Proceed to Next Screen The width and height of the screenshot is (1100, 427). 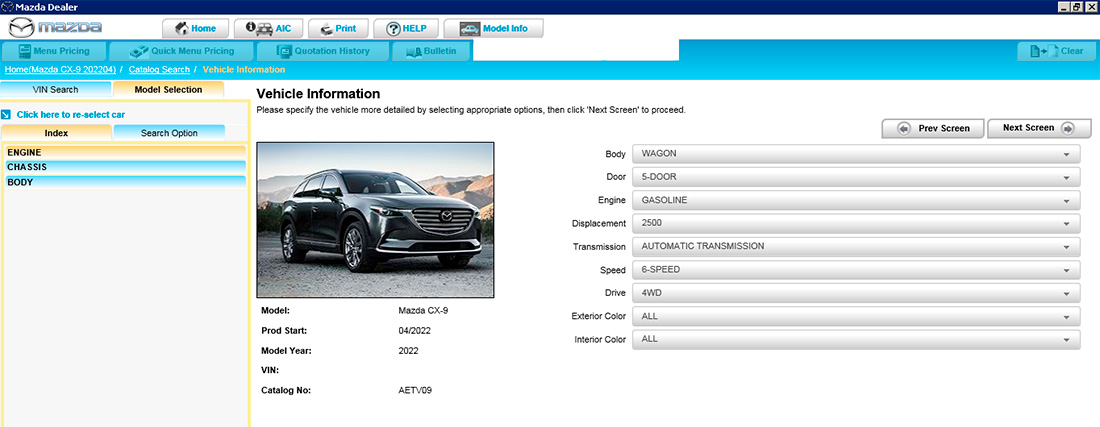[1039, 128]
